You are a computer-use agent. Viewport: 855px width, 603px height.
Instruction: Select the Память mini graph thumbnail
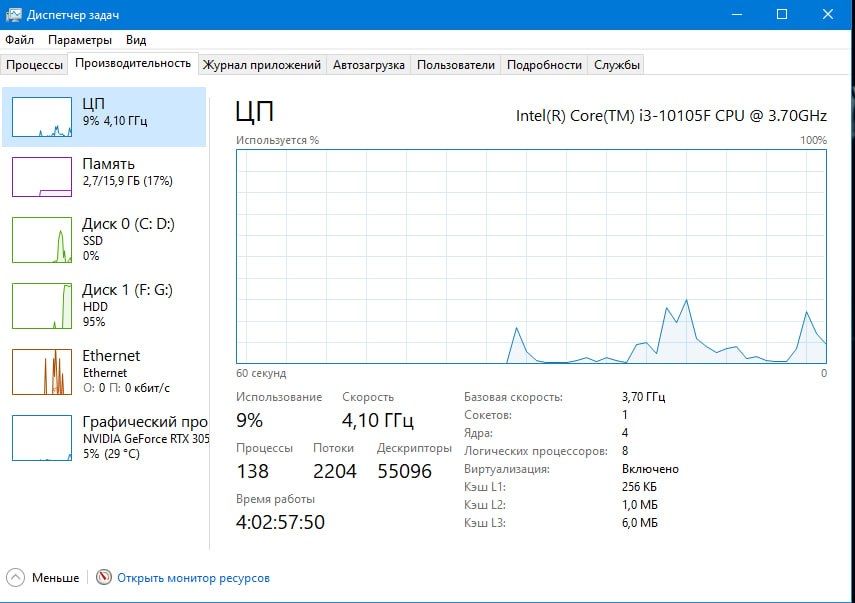(x=42, y=177)
